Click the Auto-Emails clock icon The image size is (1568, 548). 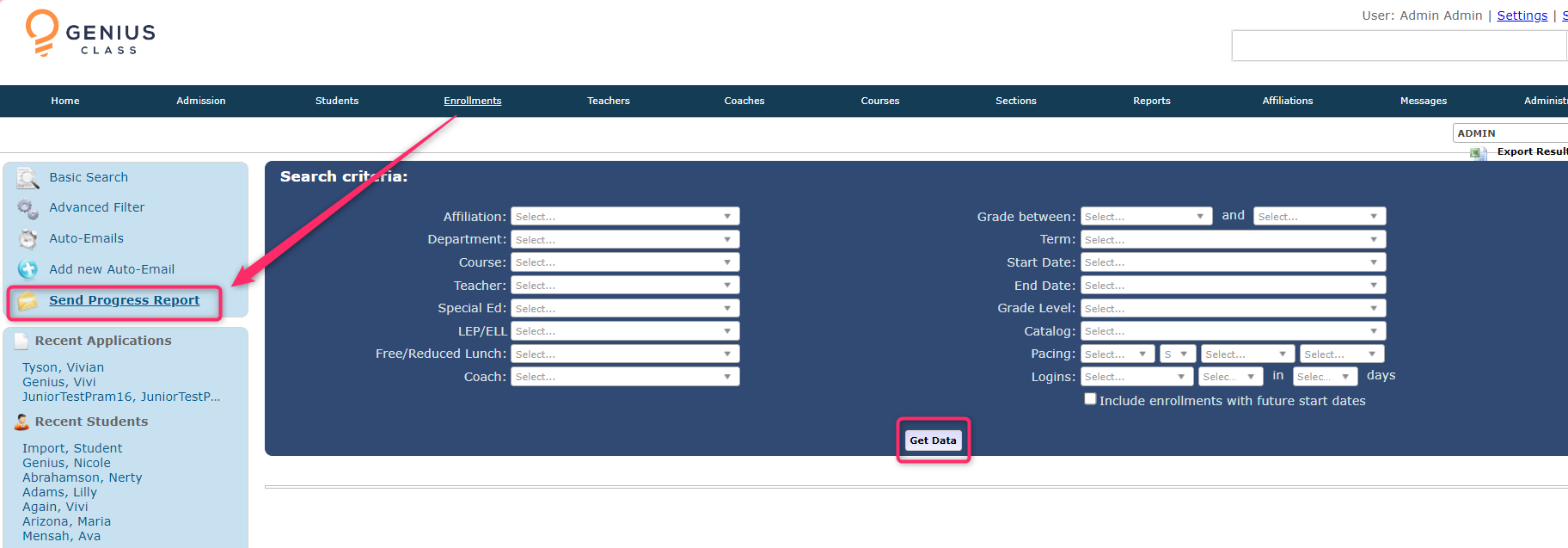[x=28, y=239]
